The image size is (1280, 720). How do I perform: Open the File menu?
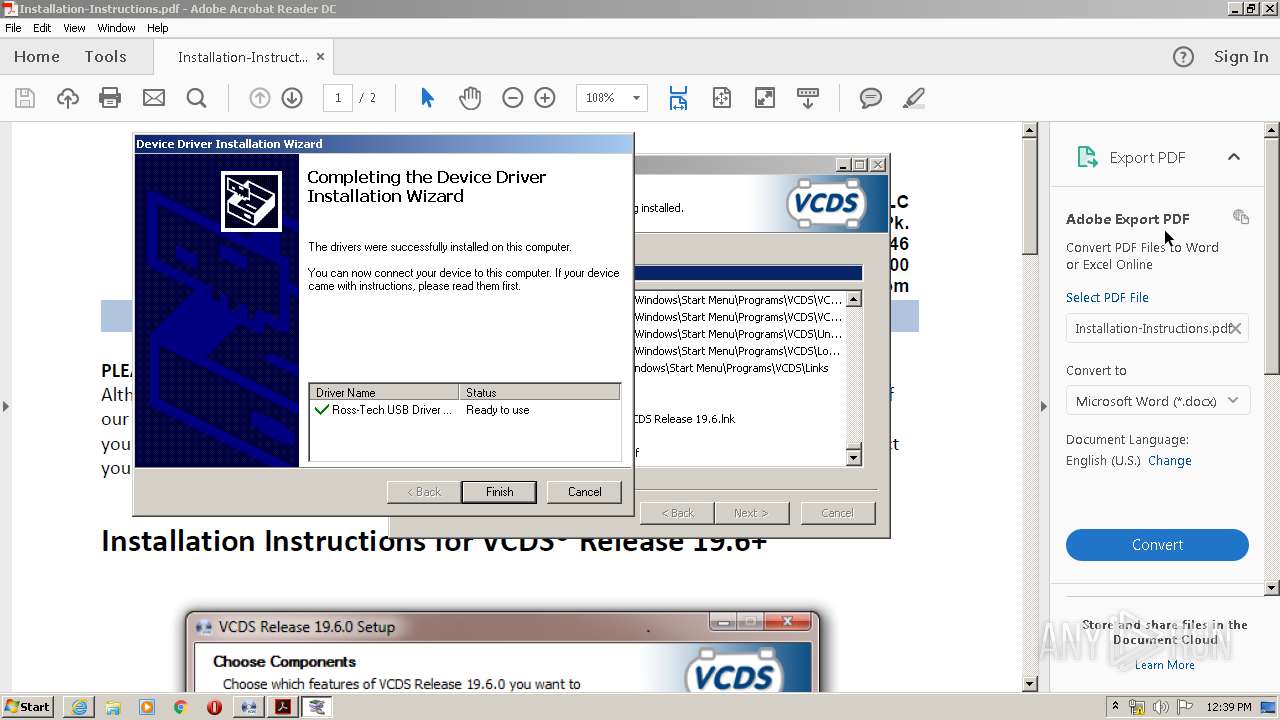click(13, 28)
